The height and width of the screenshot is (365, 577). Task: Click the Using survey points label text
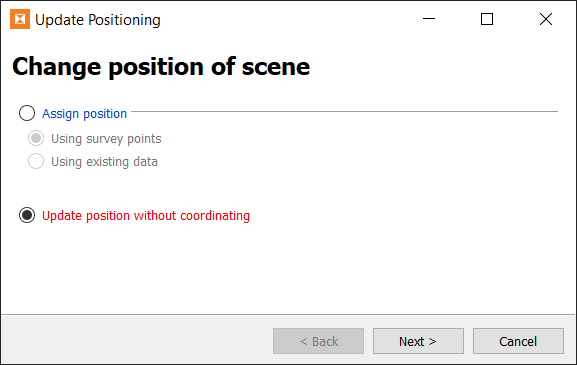point(106,139)
